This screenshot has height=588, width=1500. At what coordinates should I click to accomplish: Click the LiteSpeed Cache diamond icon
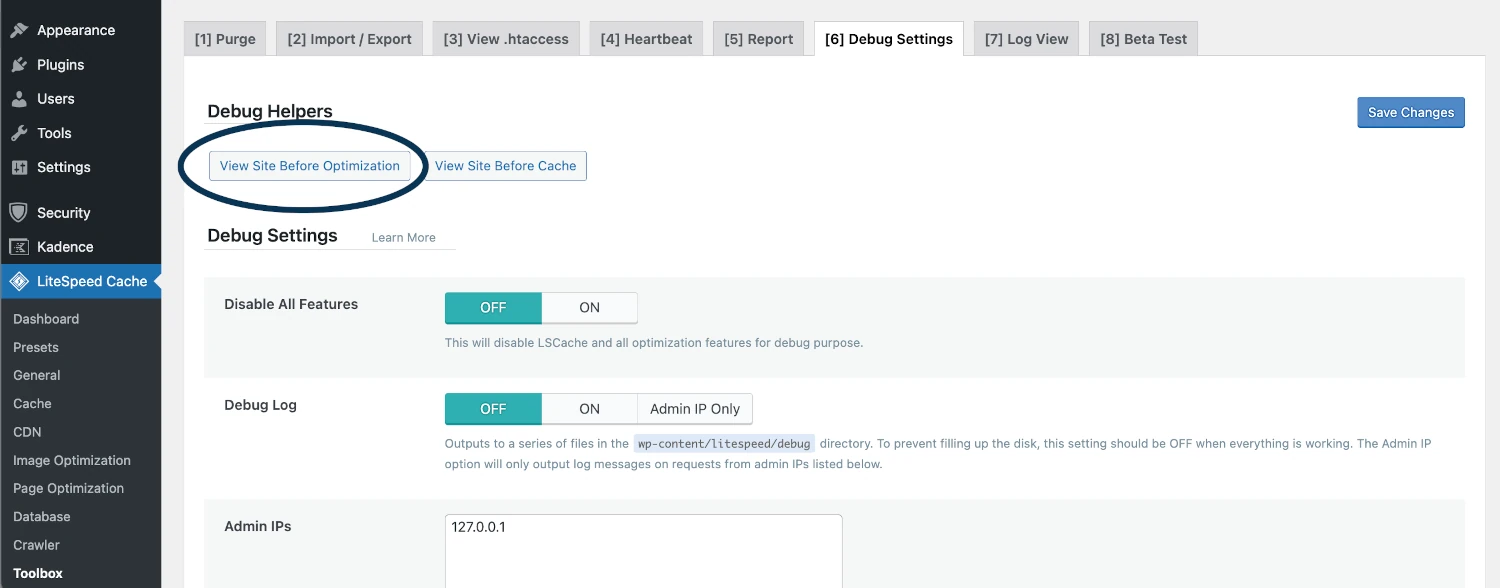click(x=18, y=281)
